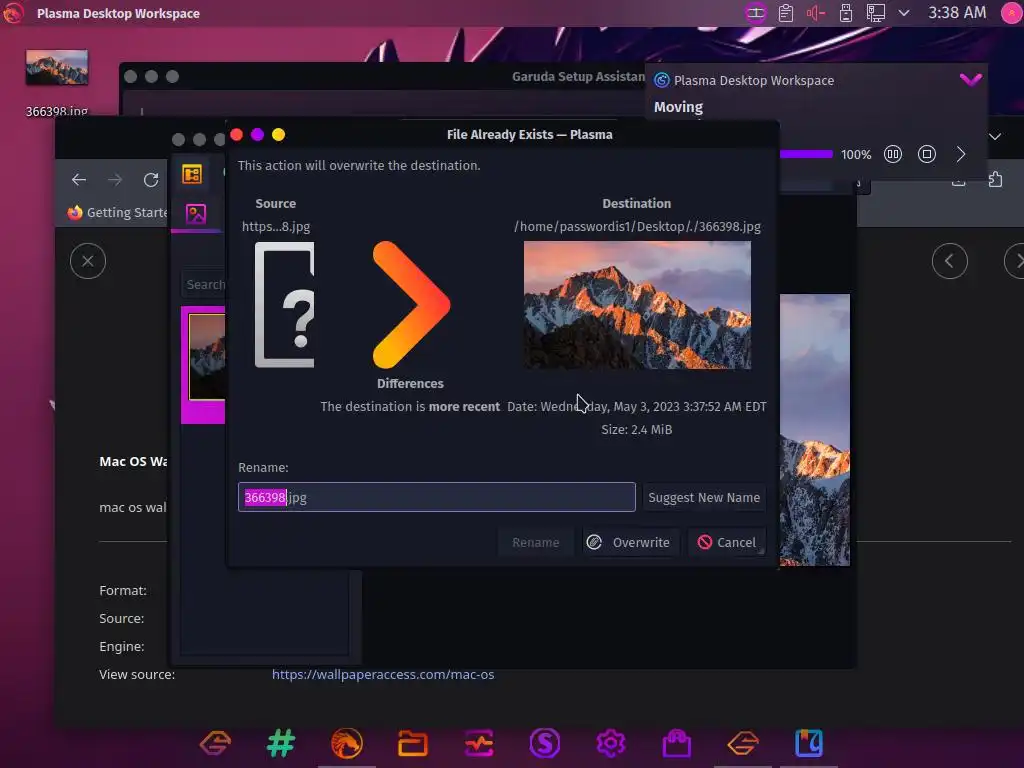Screen dimensions: 1024x768
Task: Open the settings gear icon in the dock
Action: point(611,743)
